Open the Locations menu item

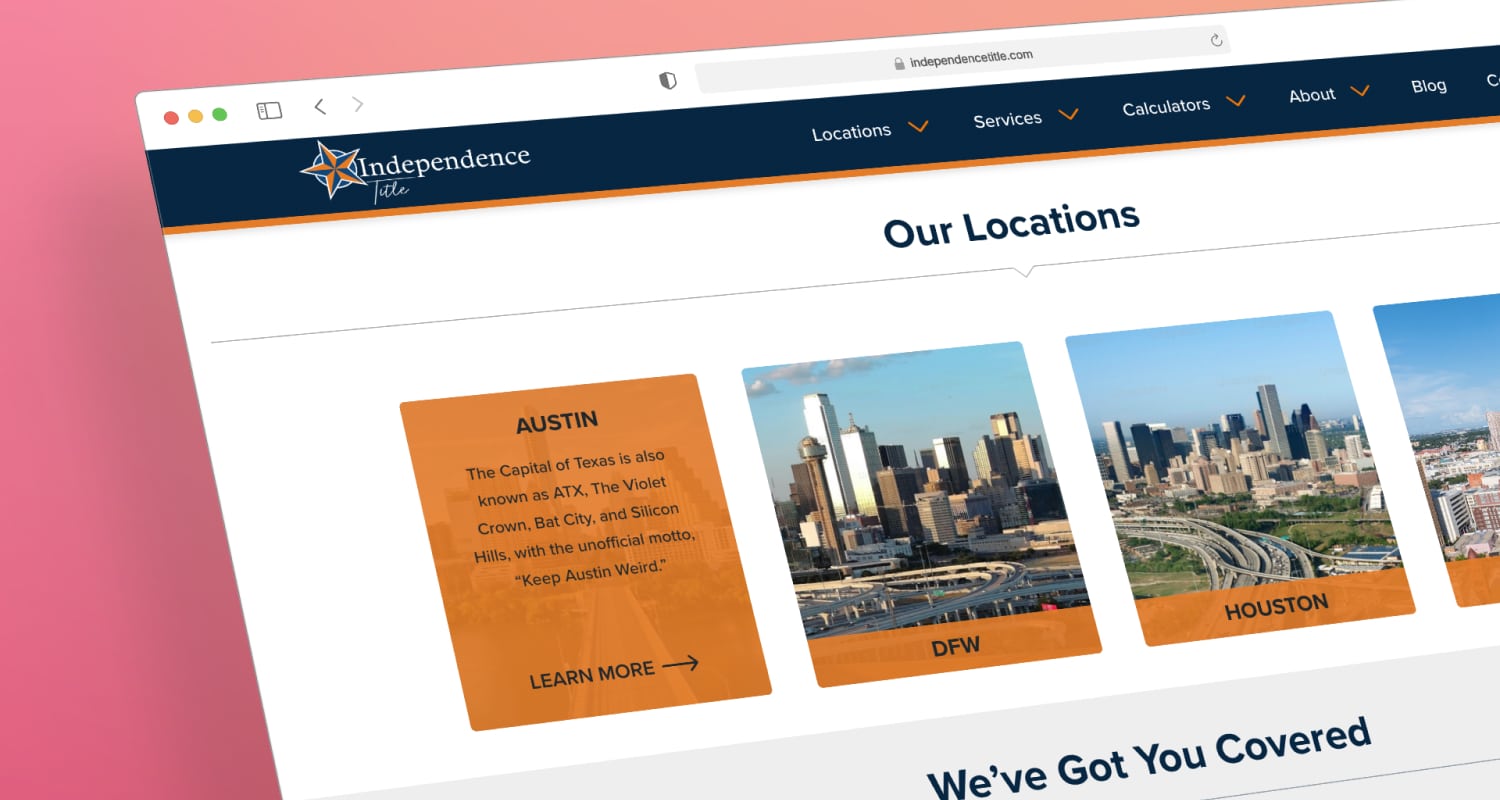[x=851, y=132]
